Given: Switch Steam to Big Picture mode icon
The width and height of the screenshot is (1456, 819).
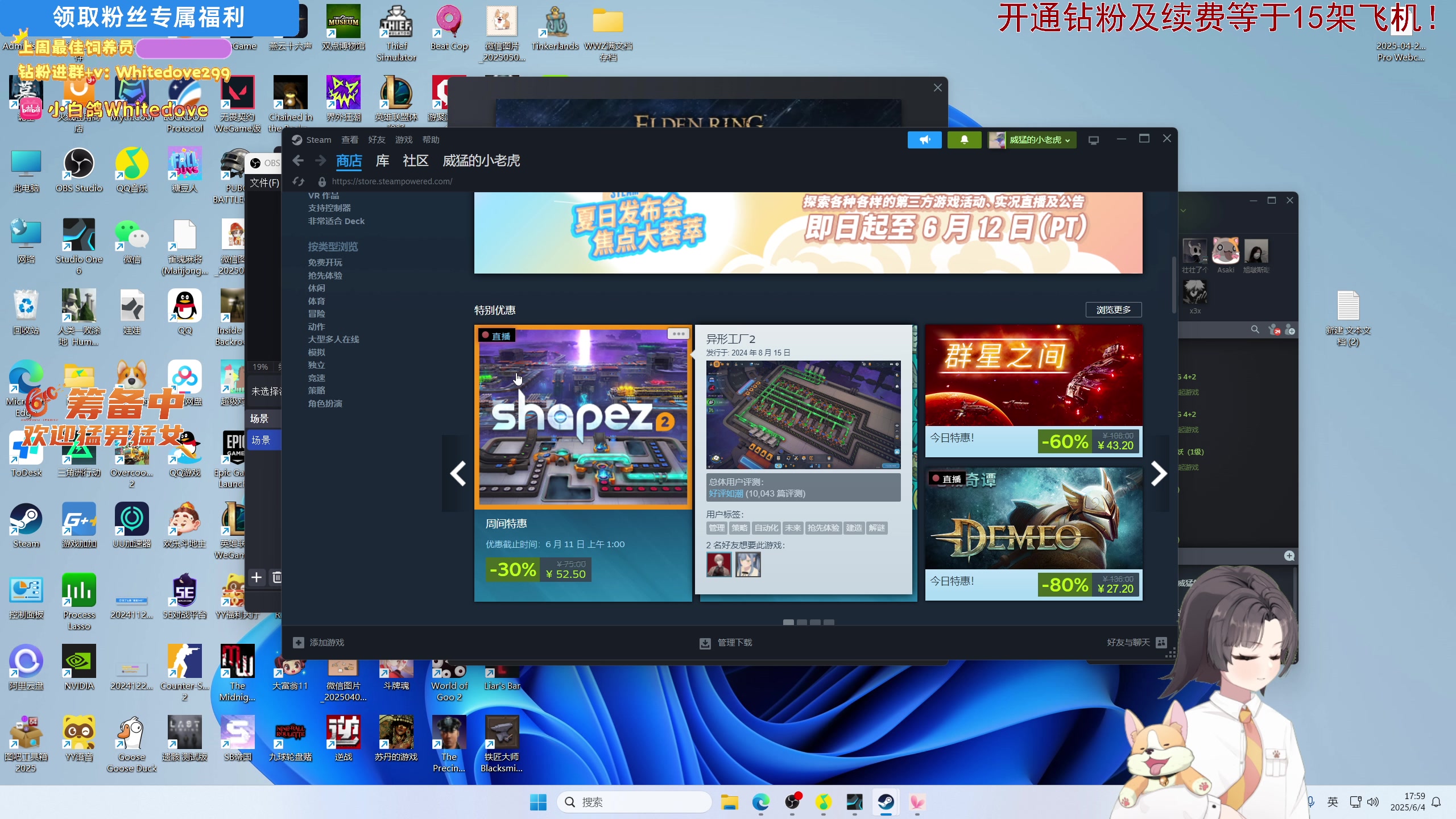Looking at the screenshot, I should click(1093, 140).
